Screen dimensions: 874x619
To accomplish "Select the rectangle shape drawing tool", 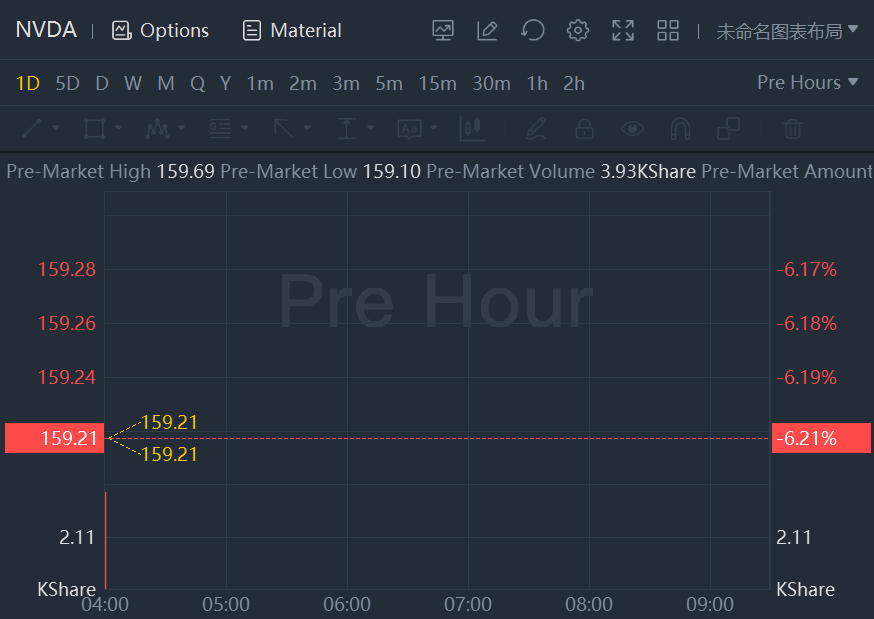I will [x=95, y=129].
